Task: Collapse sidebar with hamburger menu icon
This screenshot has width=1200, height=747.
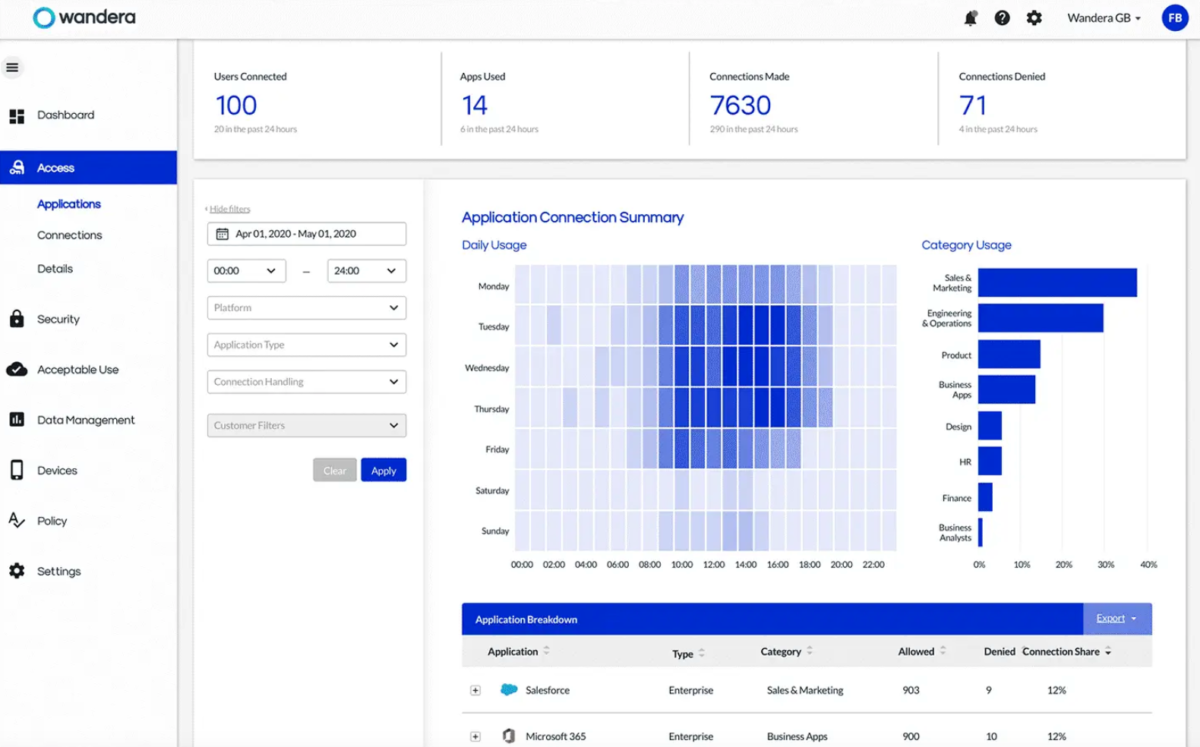Action: coord(13,68)
